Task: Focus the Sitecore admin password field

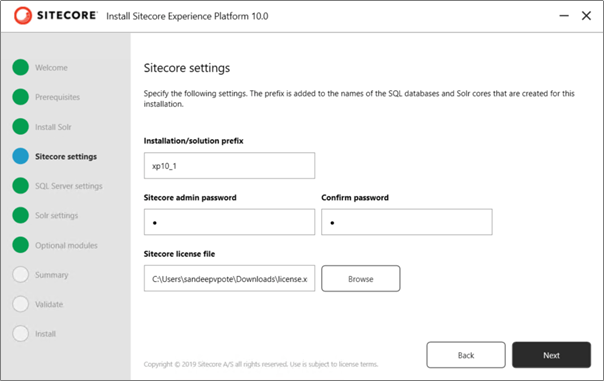Action: click(x=229, y=222)
